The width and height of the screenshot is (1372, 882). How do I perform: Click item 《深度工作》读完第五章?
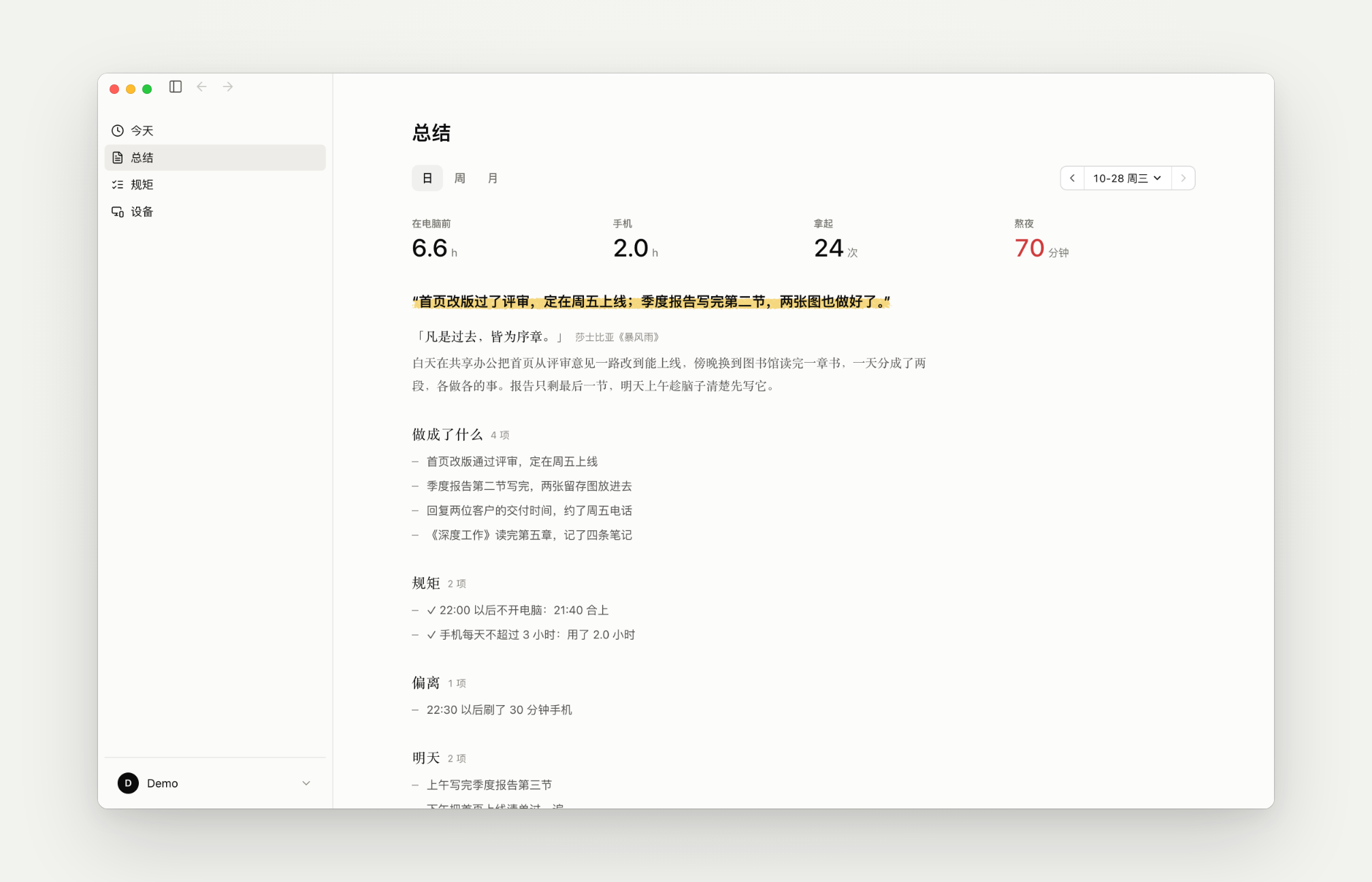(529, 536)
